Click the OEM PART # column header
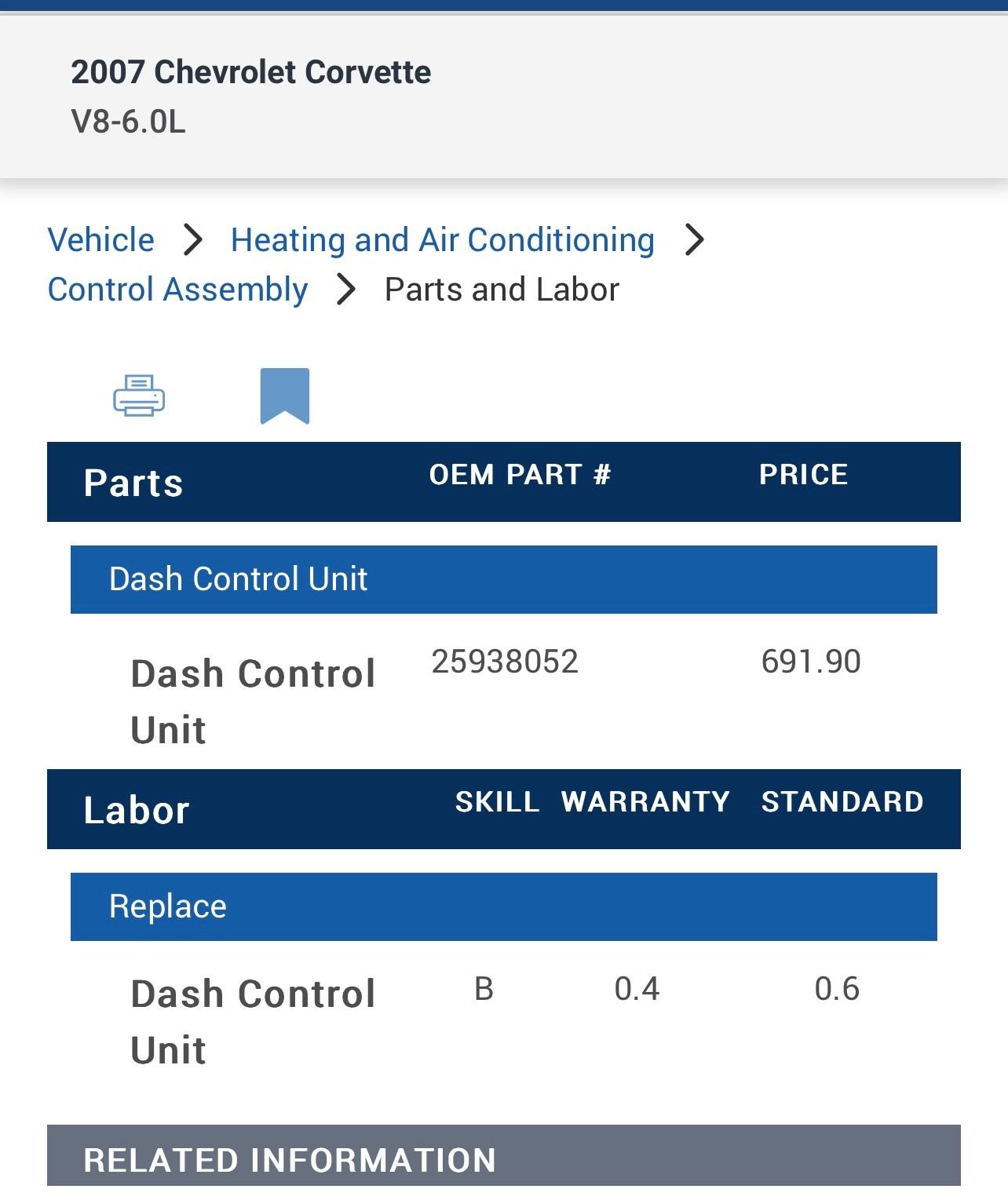Image resolution: width=1008 pixels, height=1200 pixels. click(520, 475)
